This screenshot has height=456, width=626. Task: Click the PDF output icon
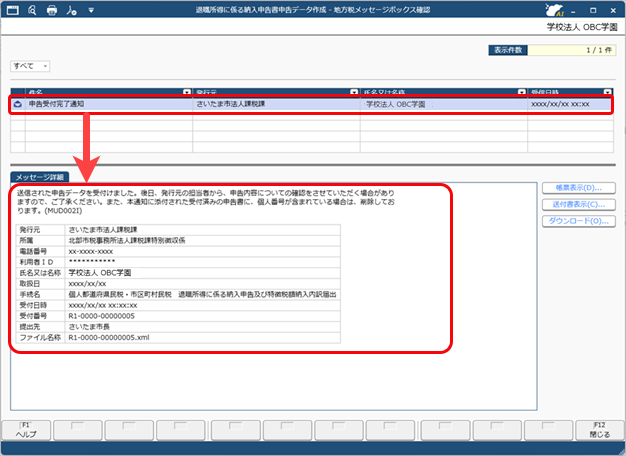[71, 10]
